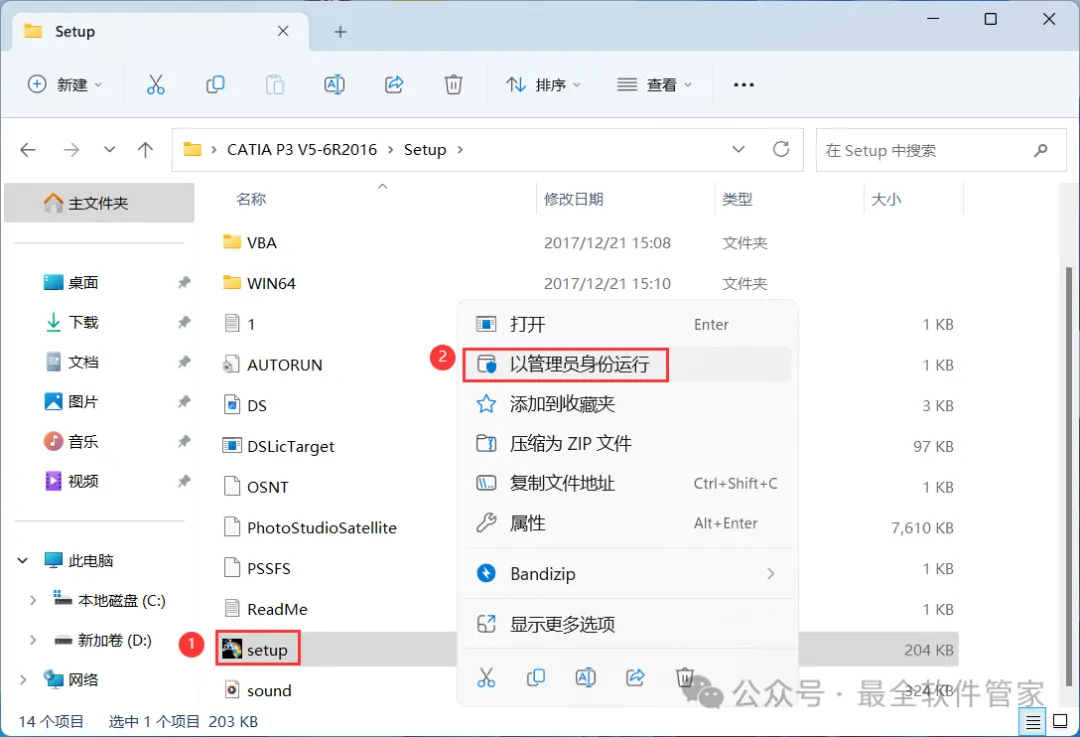Select the setup application file
1080x737 pixels.
pos(258,649)
